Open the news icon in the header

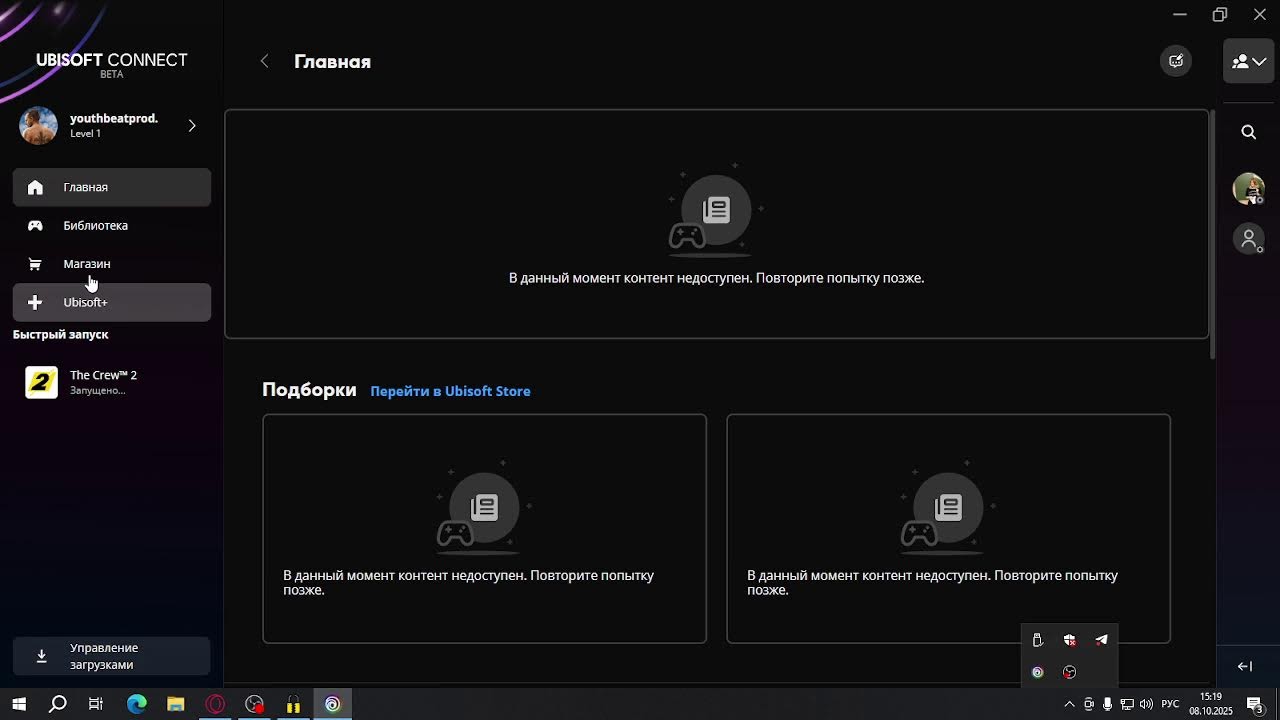click(1176, 61)
